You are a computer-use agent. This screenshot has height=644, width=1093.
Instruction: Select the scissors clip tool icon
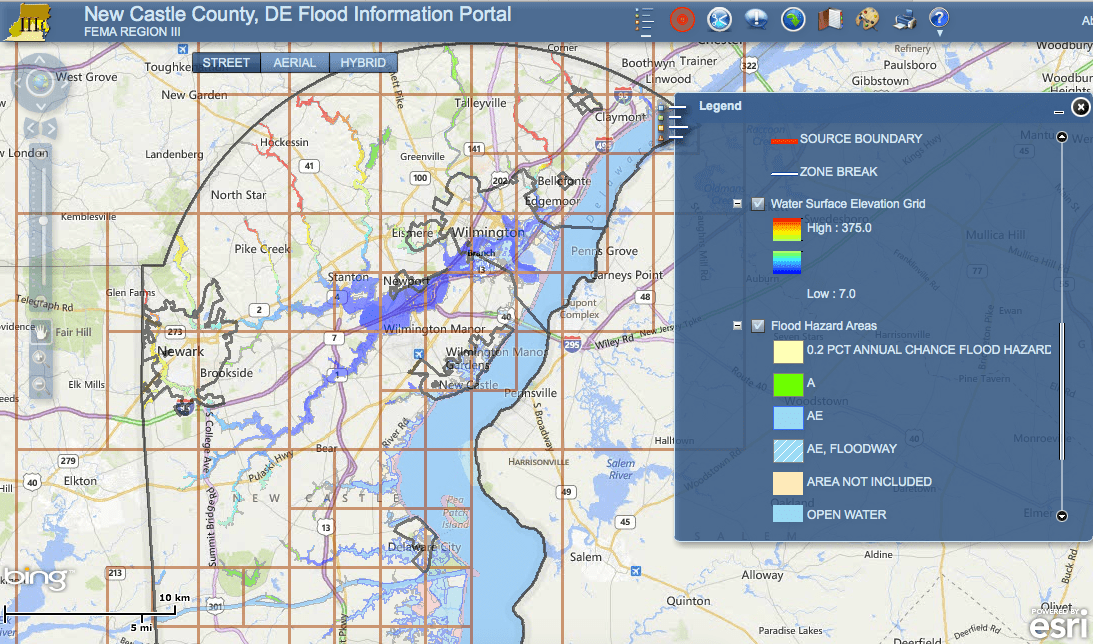[x=719, y=20]
